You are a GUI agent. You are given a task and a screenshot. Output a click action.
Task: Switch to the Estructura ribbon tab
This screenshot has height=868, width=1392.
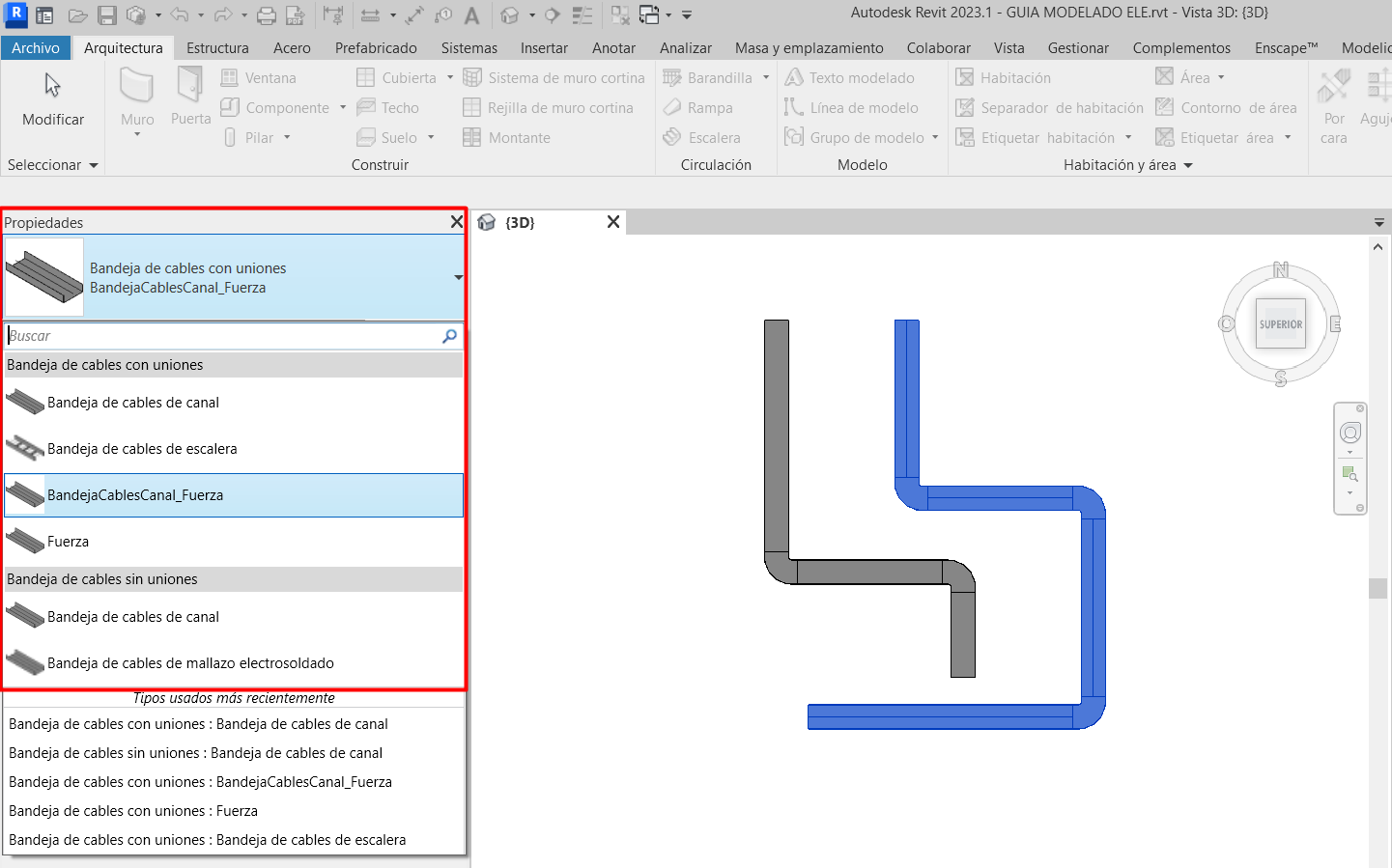(217, 47)
